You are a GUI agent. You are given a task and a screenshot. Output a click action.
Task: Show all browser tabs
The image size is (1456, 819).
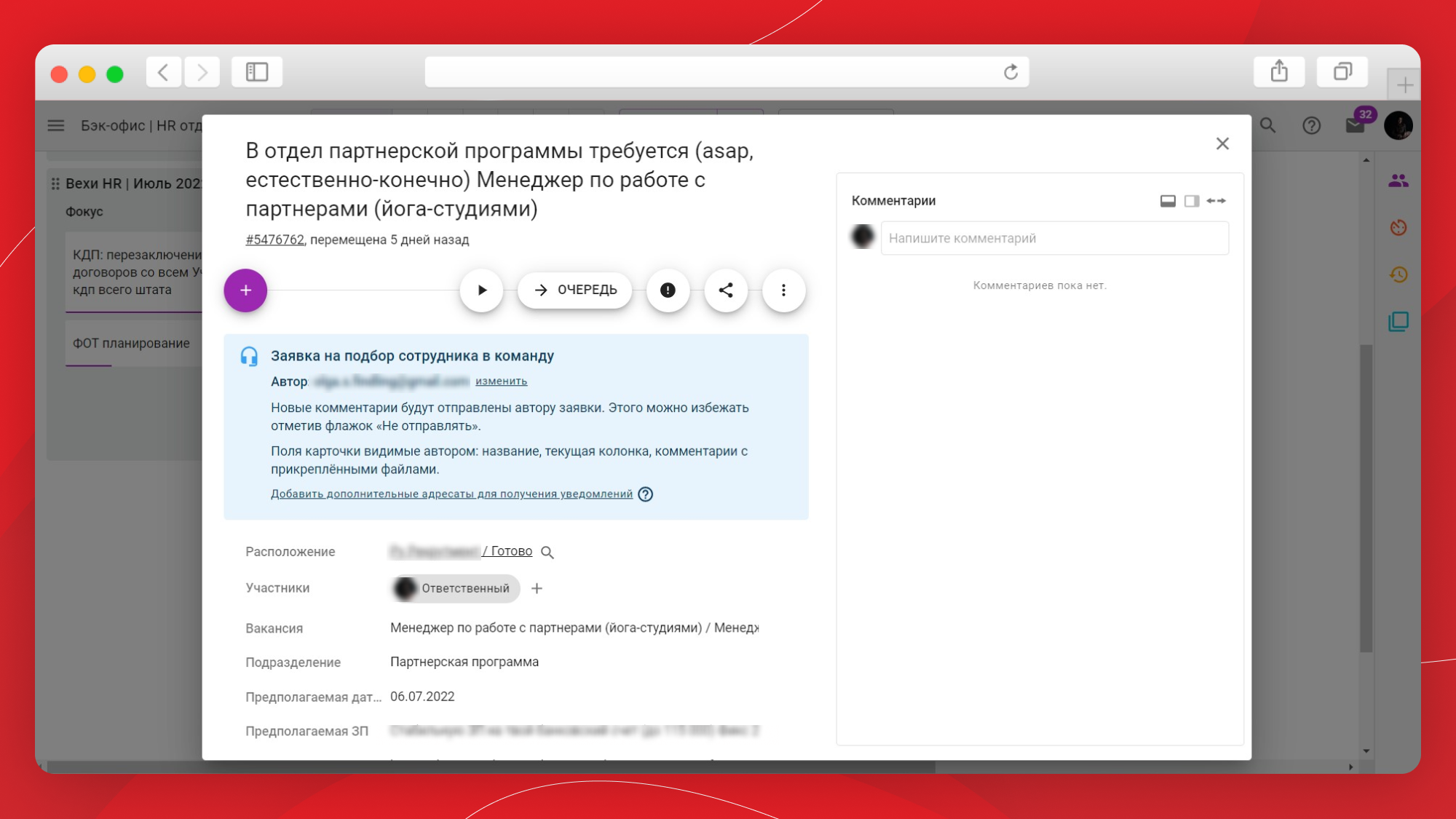(x=1342, y=71)
